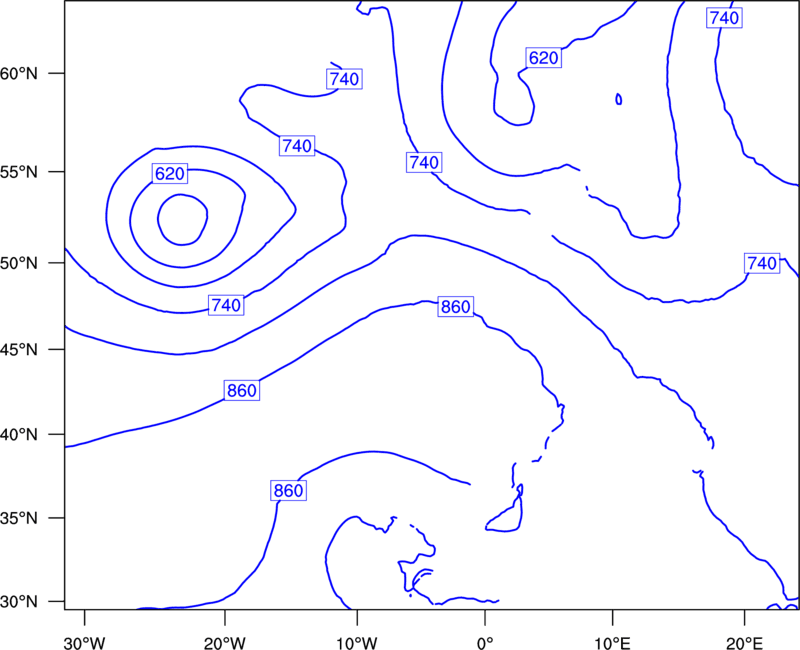
Task: Click the 0° longitude axis label
Action: pos(485,643)
